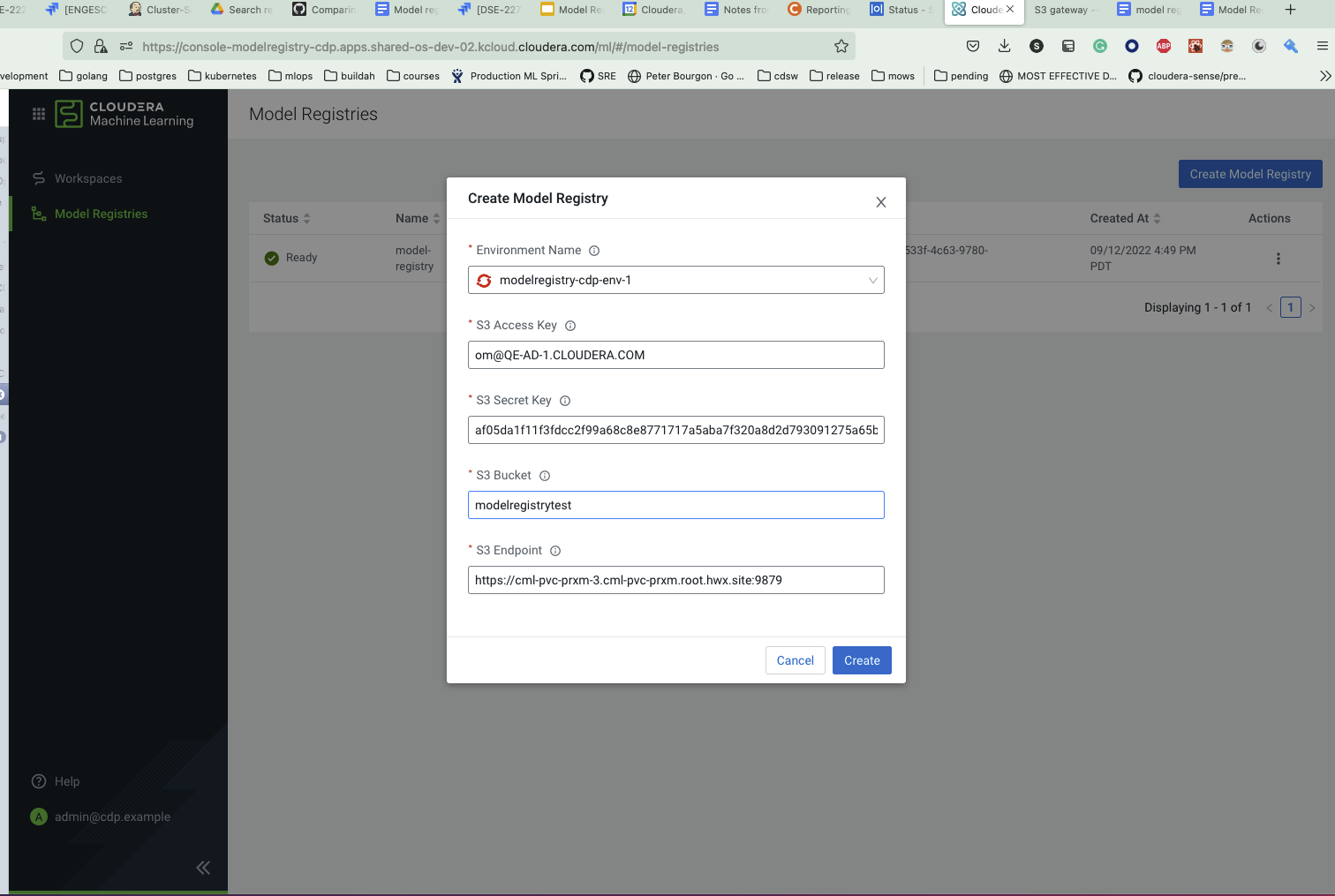Click the tracking protection shield icon
The width and height of the screenshot is (1335, 896).
coord(77,47)
